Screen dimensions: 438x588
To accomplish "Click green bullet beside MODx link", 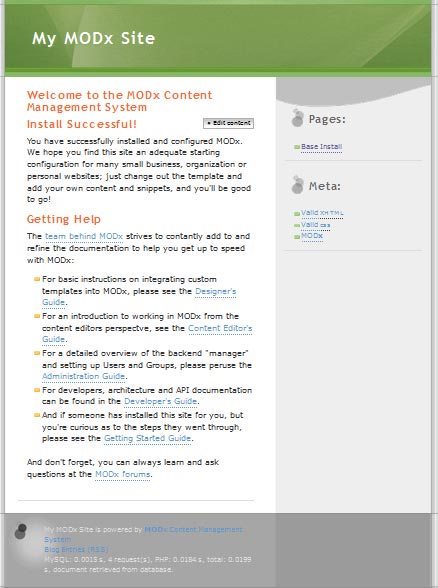I will click(x=297, y=237).
